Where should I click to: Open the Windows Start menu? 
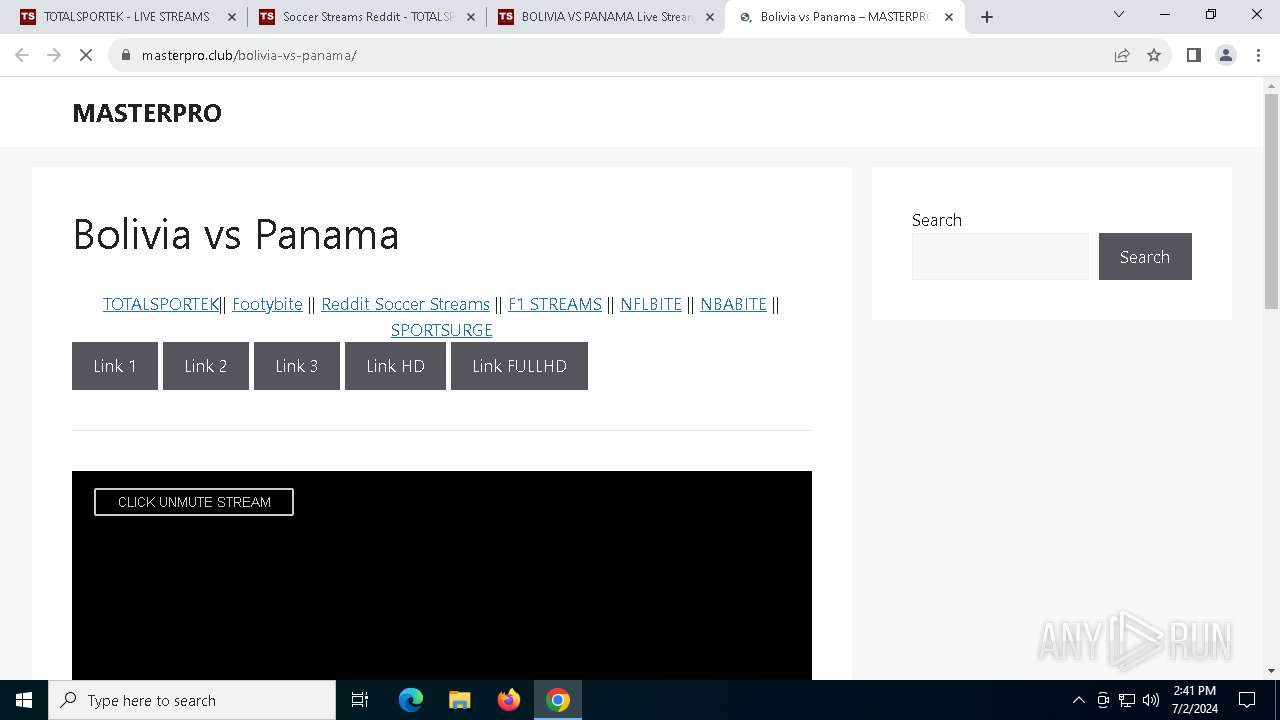[24, 700]
